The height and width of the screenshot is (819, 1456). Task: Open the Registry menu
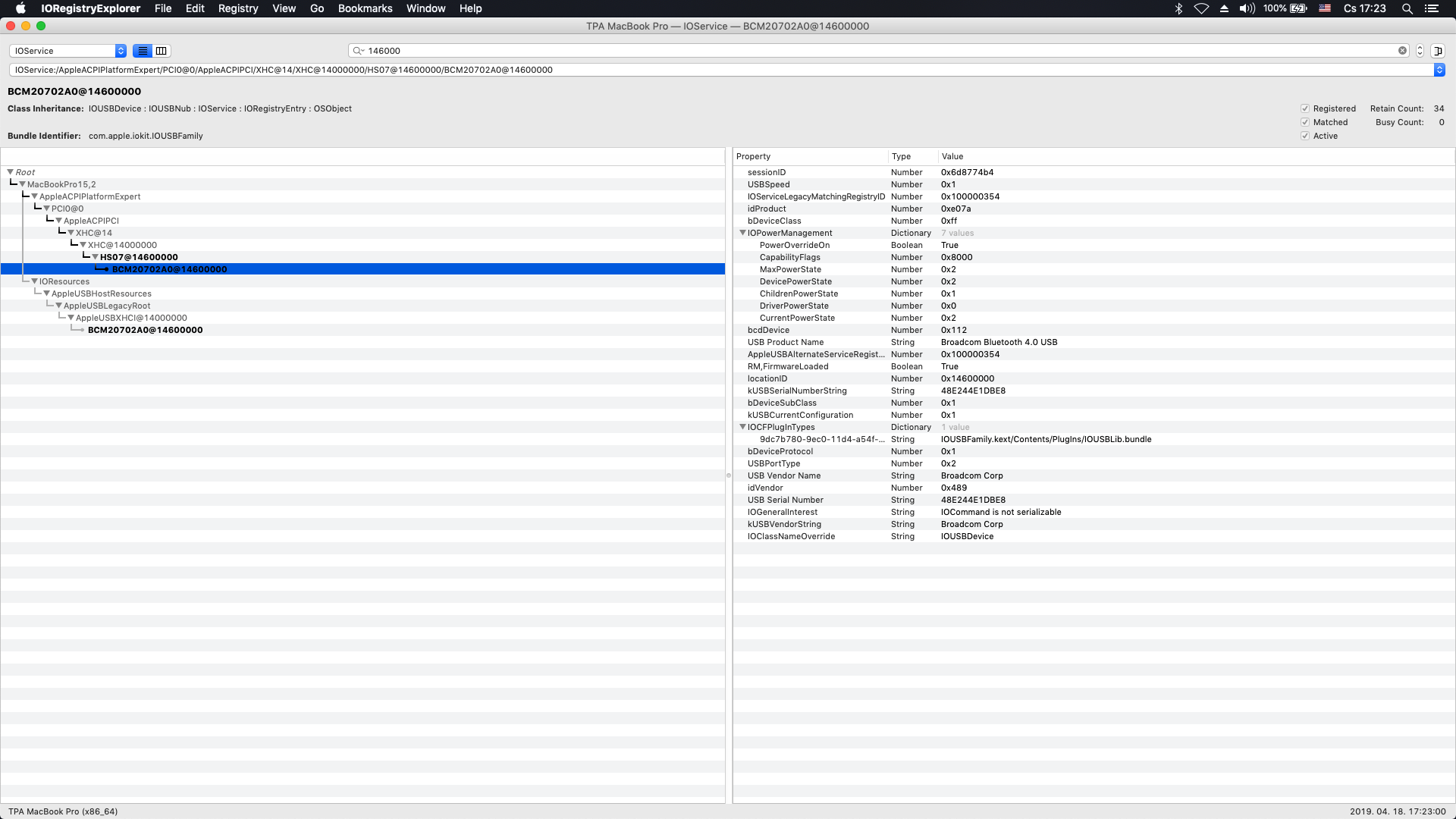[237, 8]
